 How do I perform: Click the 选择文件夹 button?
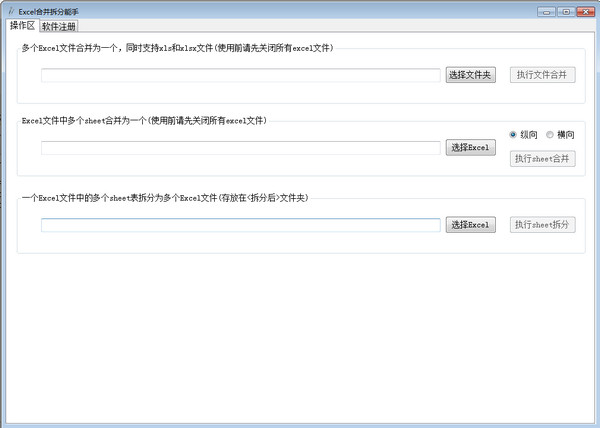(x=470, y=75)
